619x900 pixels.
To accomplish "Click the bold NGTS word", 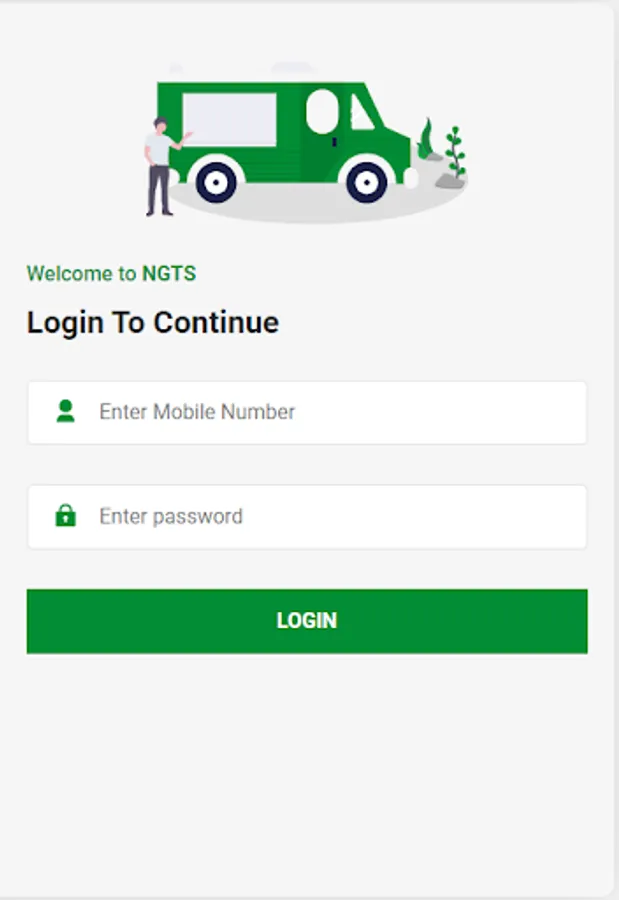I will (169, 274).
